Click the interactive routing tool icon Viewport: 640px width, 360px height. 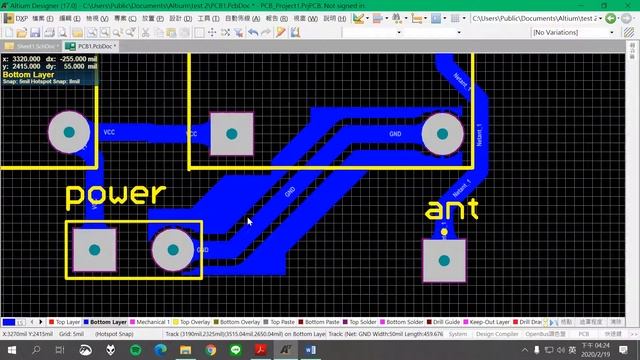point(296,32)
